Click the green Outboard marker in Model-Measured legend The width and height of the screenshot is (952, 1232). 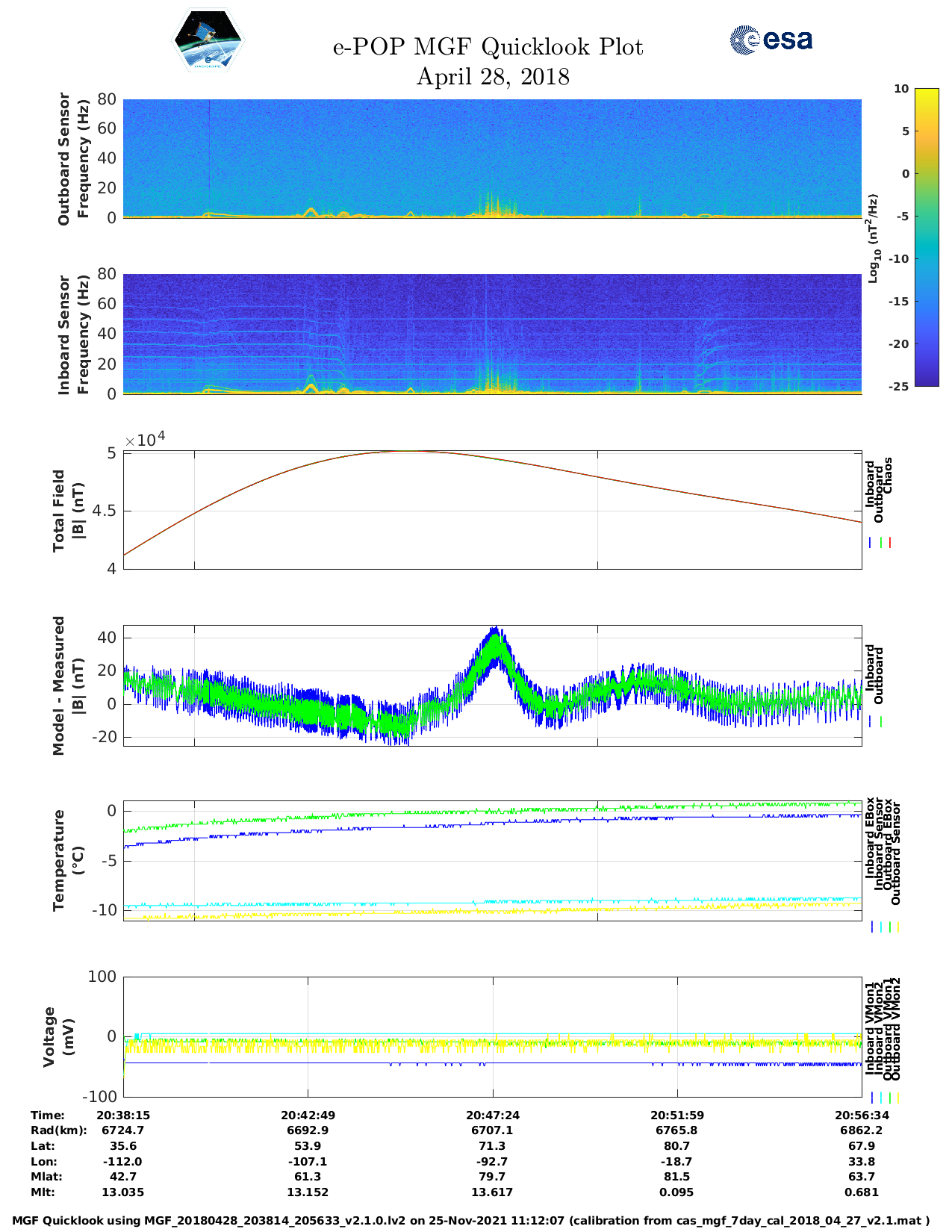pyautogui.click(x=881, y=722)
